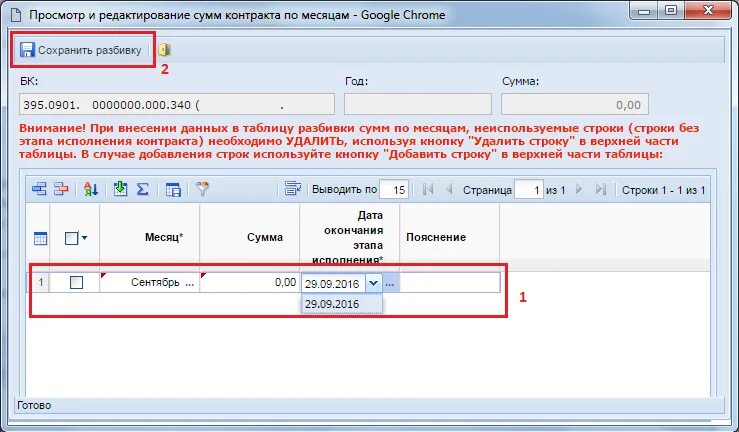Click row number 1 cell

[x=41, y=282]
